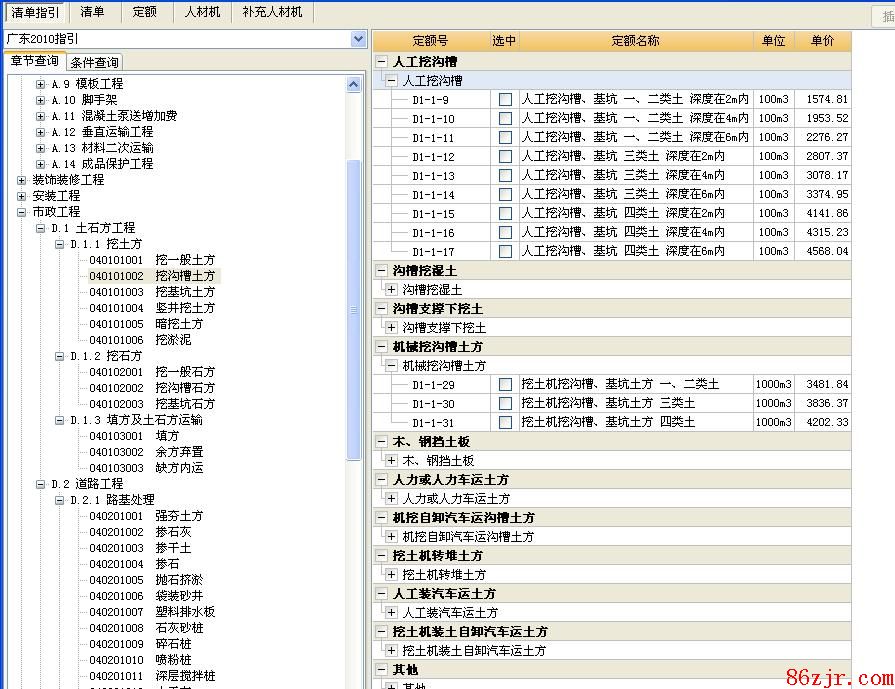
Task: Switch to the 定额 tab
Action: (x=144, y=12)
